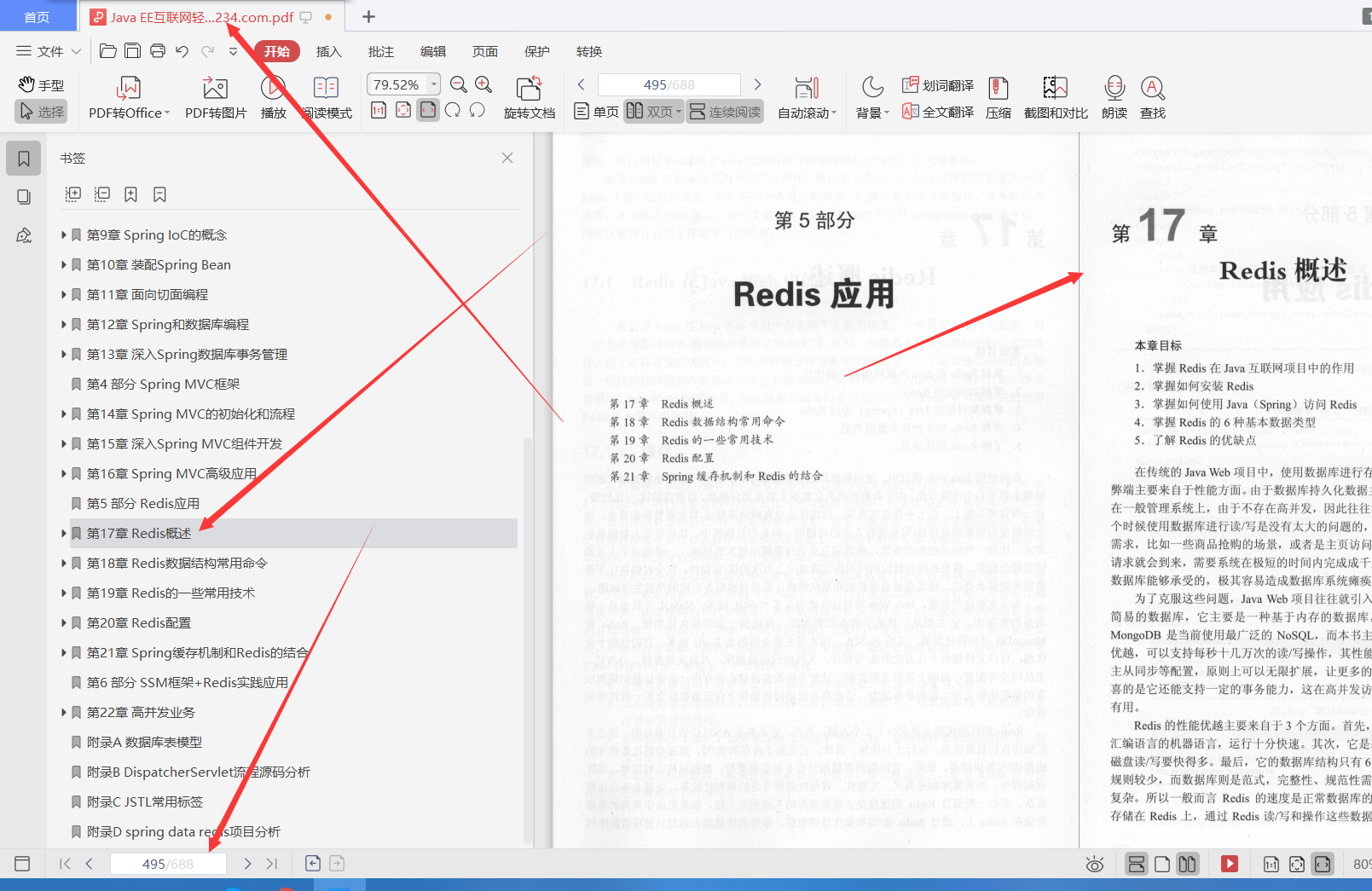Image resolution: width=1372 pixels, height=891 pixels.
Task: Switch to the 转换 tab
Action: click(589, 51)
